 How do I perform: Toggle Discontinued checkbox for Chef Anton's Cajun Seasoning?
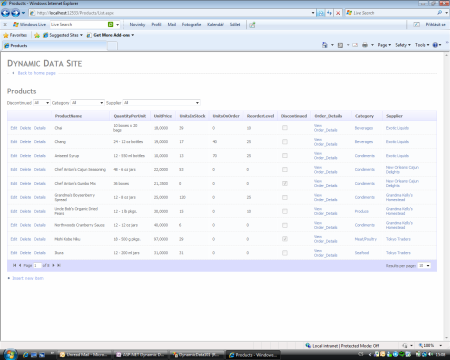click(x=285, y=170)
